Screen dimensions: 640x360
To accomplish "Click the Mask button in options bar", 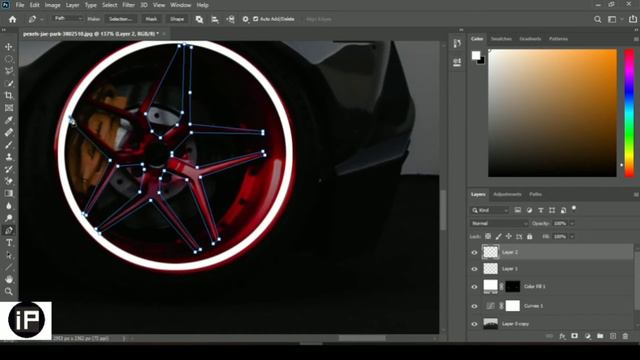I will (151, 19).
